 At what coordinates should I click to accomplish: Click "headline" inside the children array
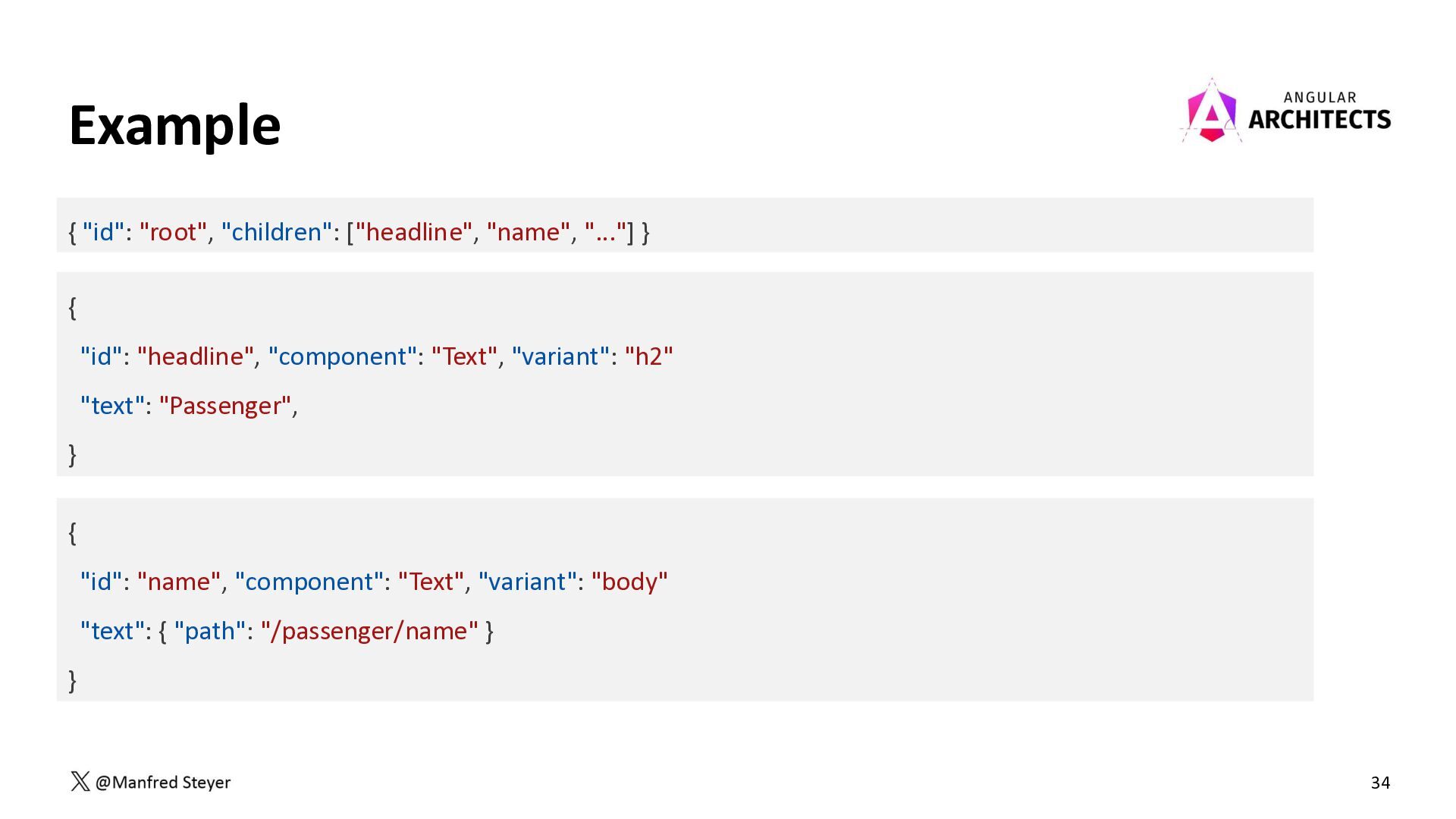pyautogui.click(x=414, y=231)
